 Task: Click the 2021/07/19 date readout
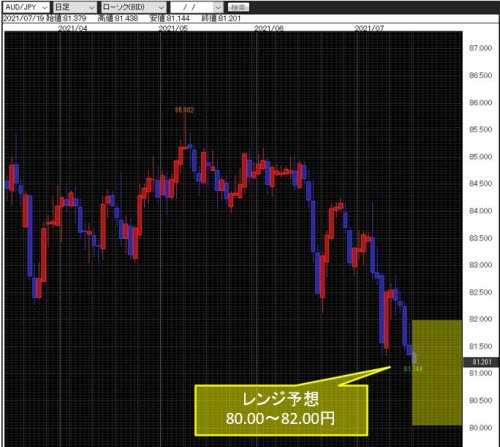[24, 18]
